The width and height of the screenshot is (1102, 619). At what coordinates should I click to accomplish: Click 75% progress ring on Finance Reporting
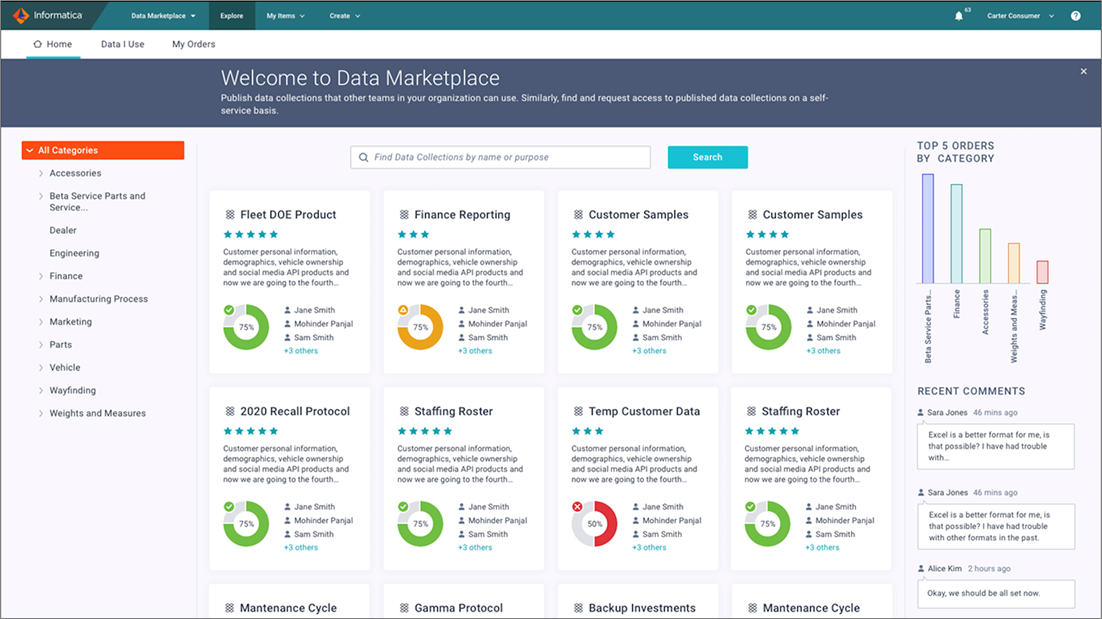[x=420, y=327]
